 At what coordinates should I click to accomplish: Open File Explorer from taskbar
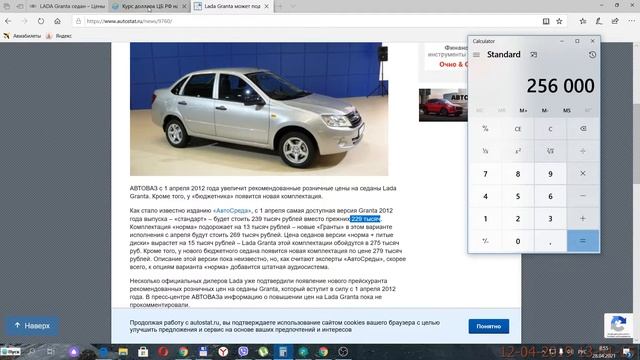pyautogui.click(x=123, y=351)
